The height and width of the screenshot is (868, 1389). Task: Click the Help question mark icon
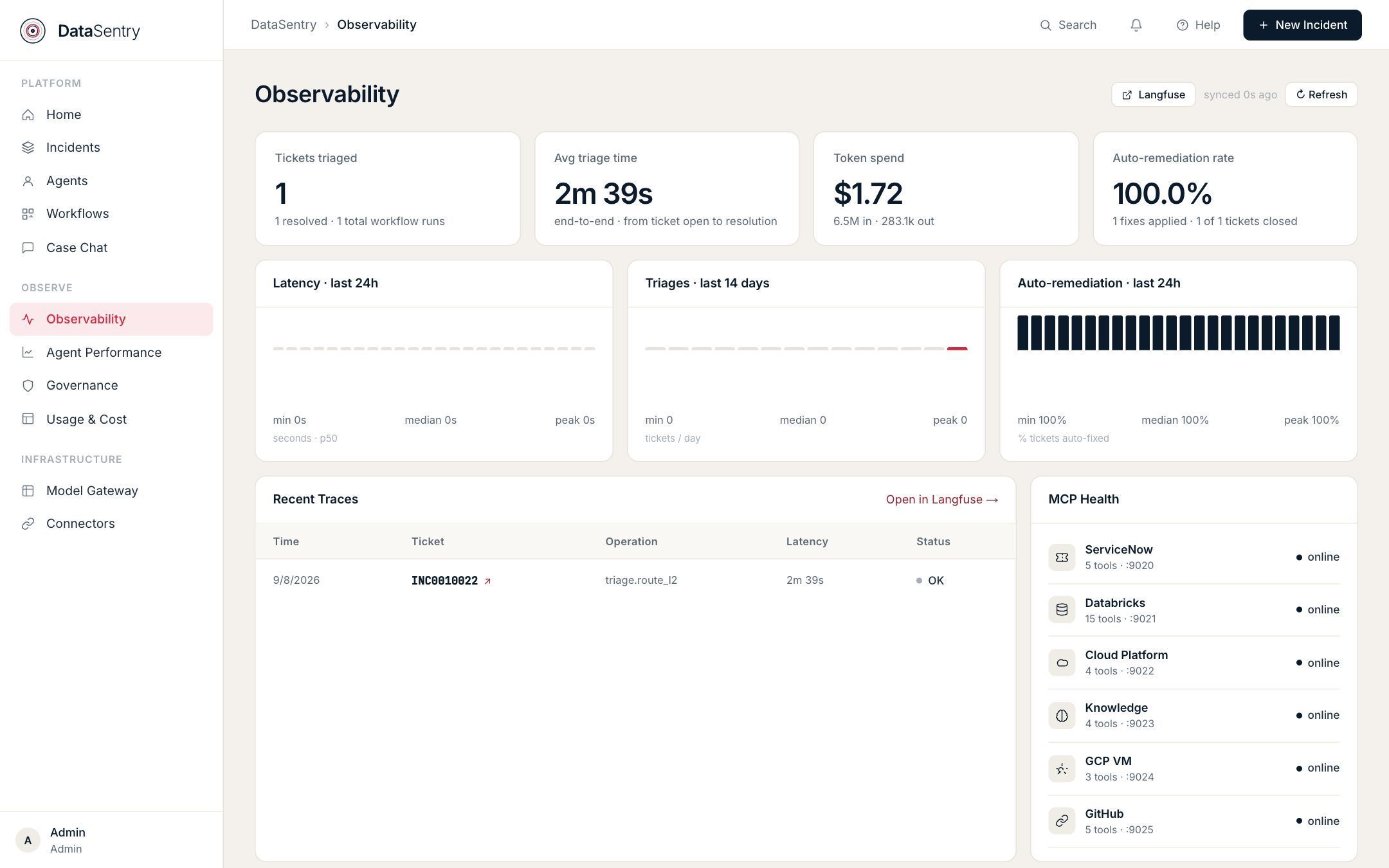(1182, 25)
